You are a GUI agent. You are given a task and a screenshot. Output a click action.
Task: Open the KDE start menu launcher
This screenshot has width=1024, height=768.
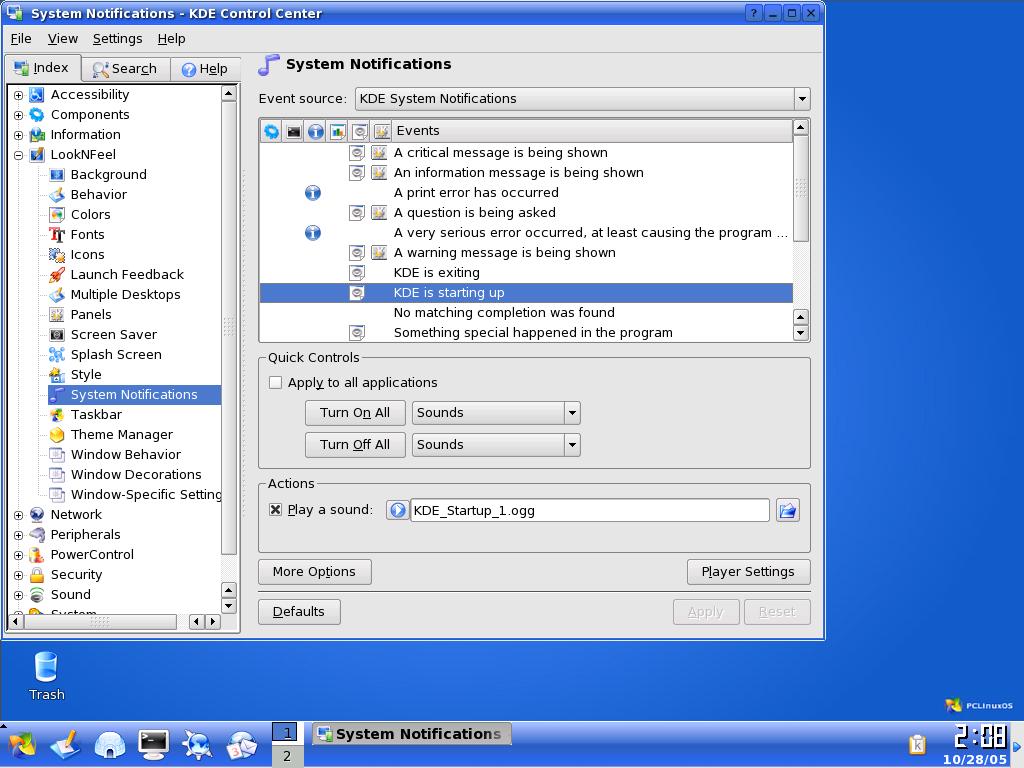tap(22, 744)
